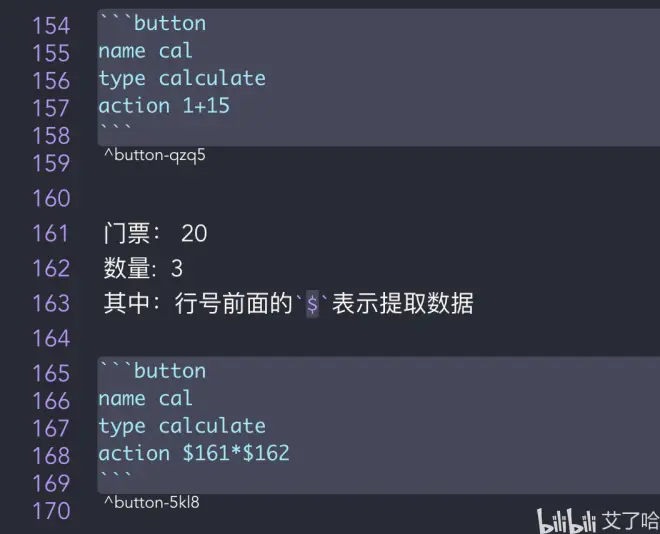The image size is (660, 534).
Task: Click line number 170 in gutter
Action: [x=51, y=511]
